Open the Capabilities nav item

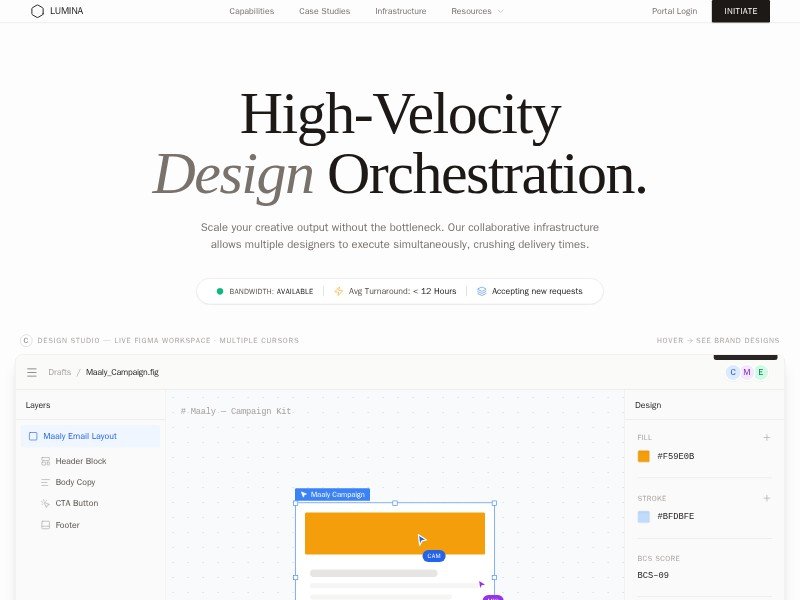(x=251, y=11)
